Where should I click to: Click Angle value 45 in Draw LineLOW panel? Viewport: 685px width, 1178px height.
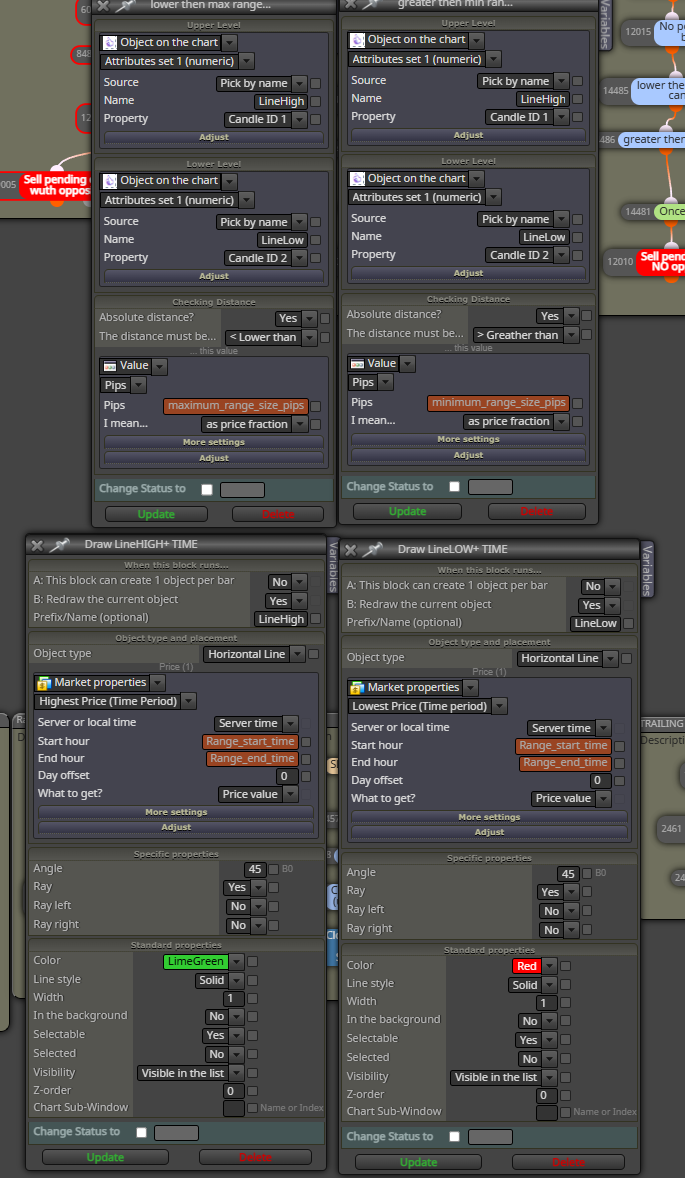point(568,874)
